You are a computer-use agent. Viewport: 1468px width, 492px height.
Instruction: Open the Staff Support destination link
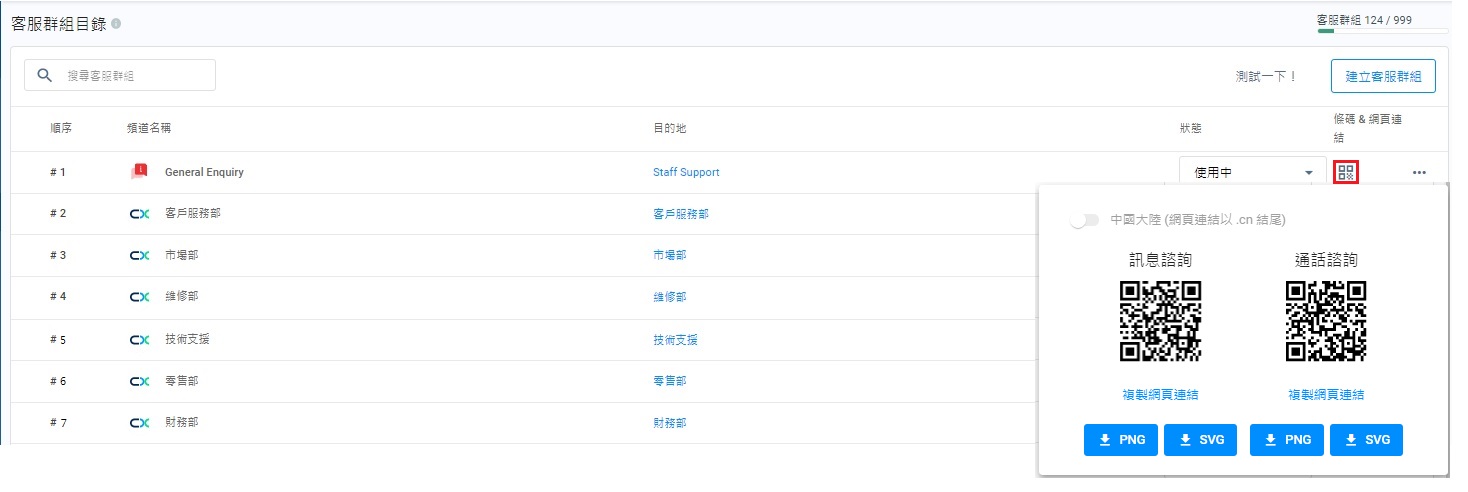pyautogui.click(x=686, y=172)
